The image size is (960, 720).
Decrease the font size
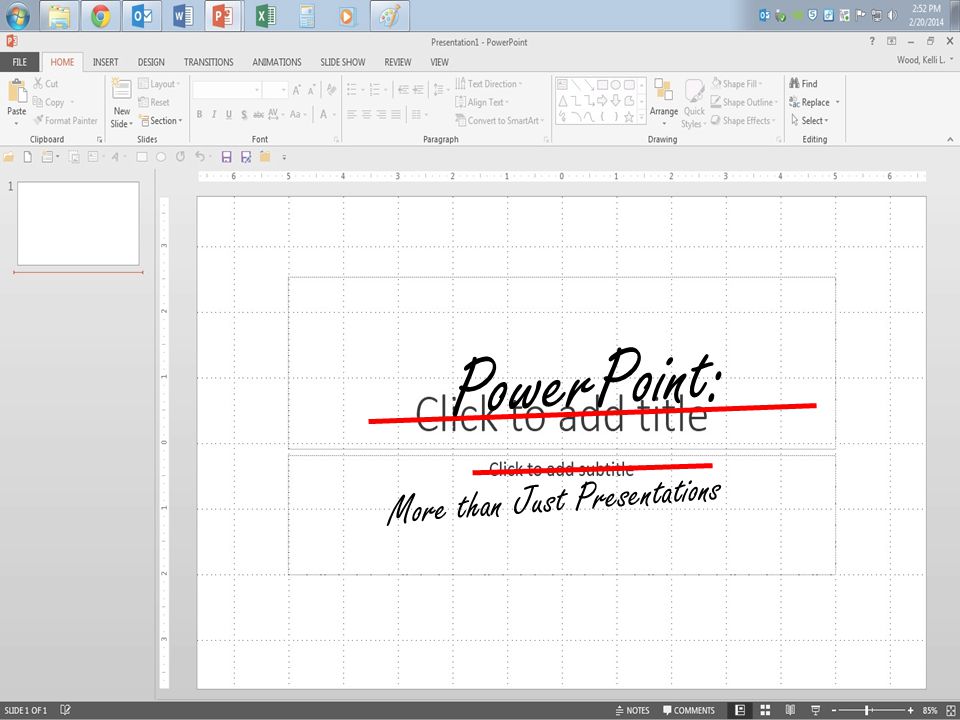tap(311, 90)
